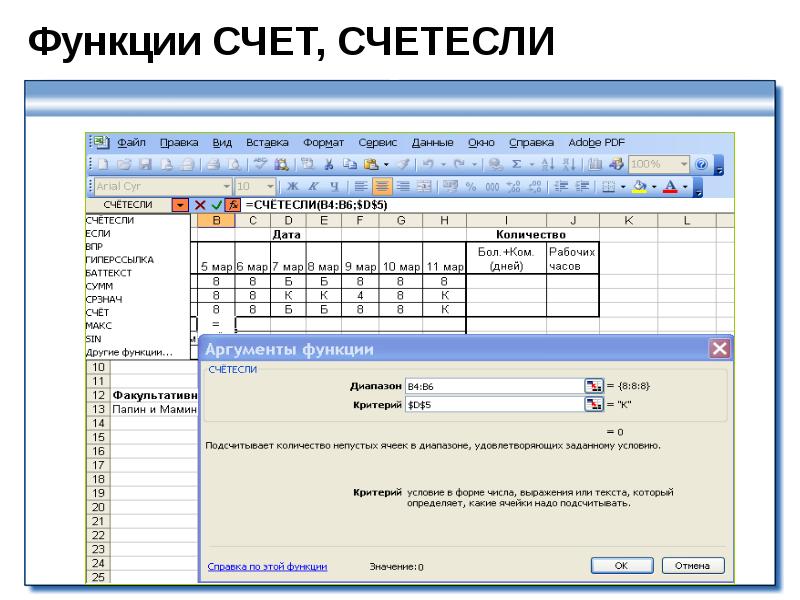
Task: Click the fx insert function button
Action: click(232, 205)
